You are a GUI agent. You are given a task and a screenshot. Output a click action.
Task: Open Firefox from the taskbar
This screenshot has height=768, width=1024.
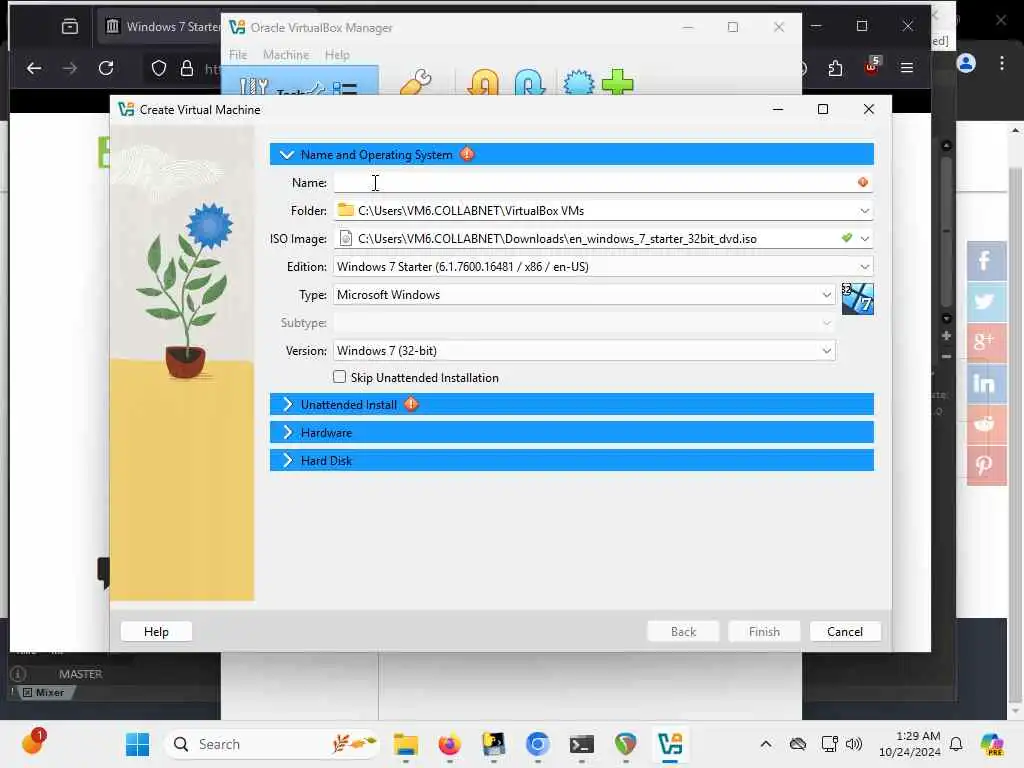(x=449, y=744)
